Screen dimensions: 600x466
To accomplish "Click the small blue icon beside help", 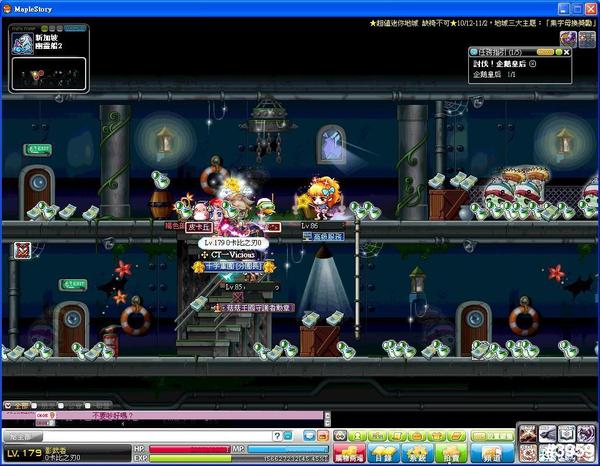I will [288, 436].
